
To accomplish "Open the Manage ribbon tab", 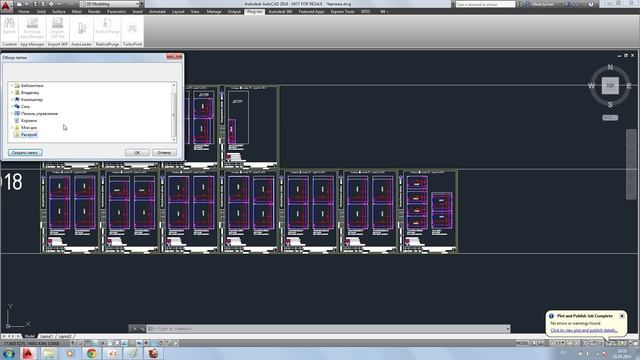I will pyautogui.click(x=214, y=11).
